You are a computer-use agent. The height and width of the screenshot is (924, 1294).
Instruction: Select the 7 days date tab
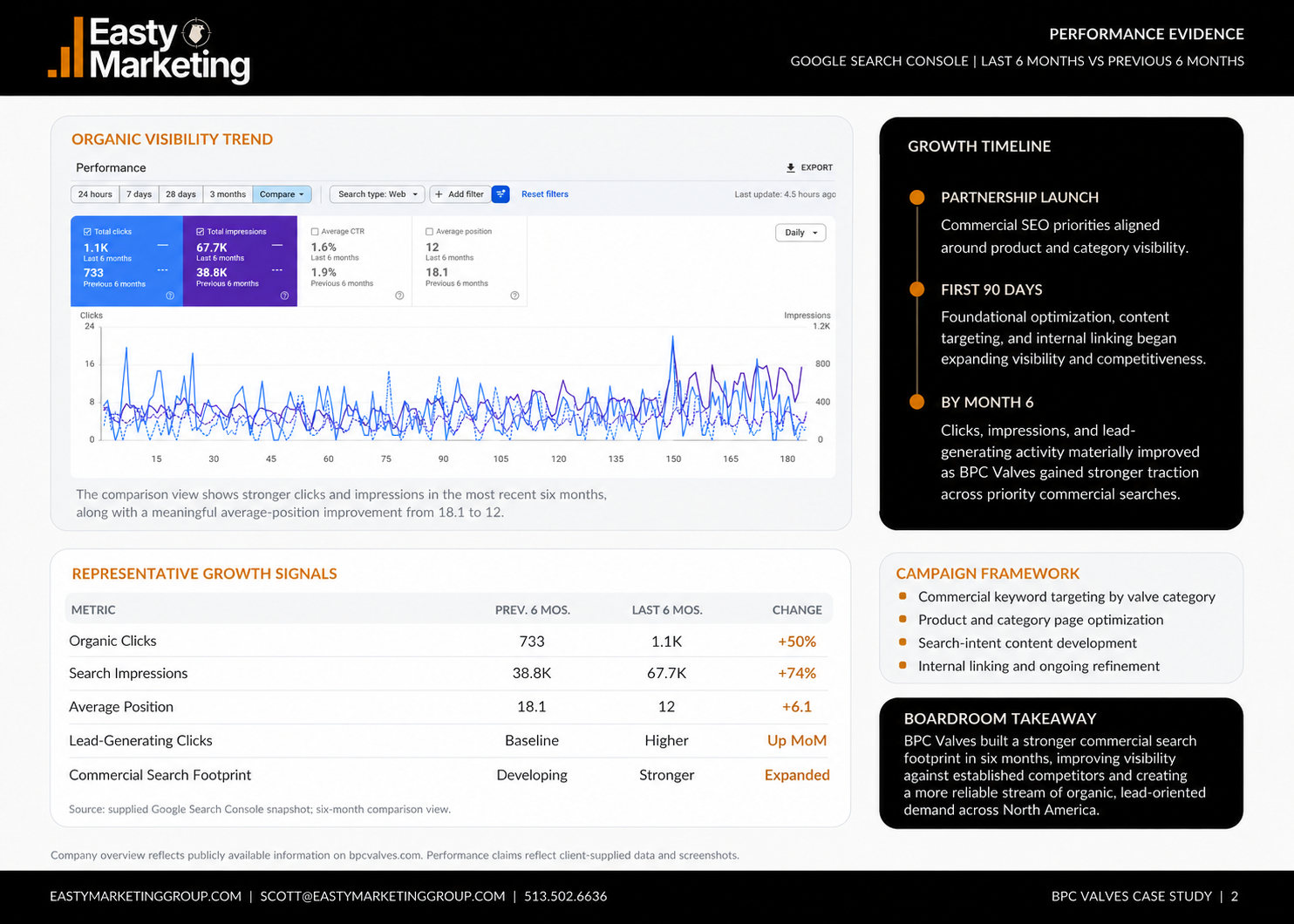click(x=139, y=194)
